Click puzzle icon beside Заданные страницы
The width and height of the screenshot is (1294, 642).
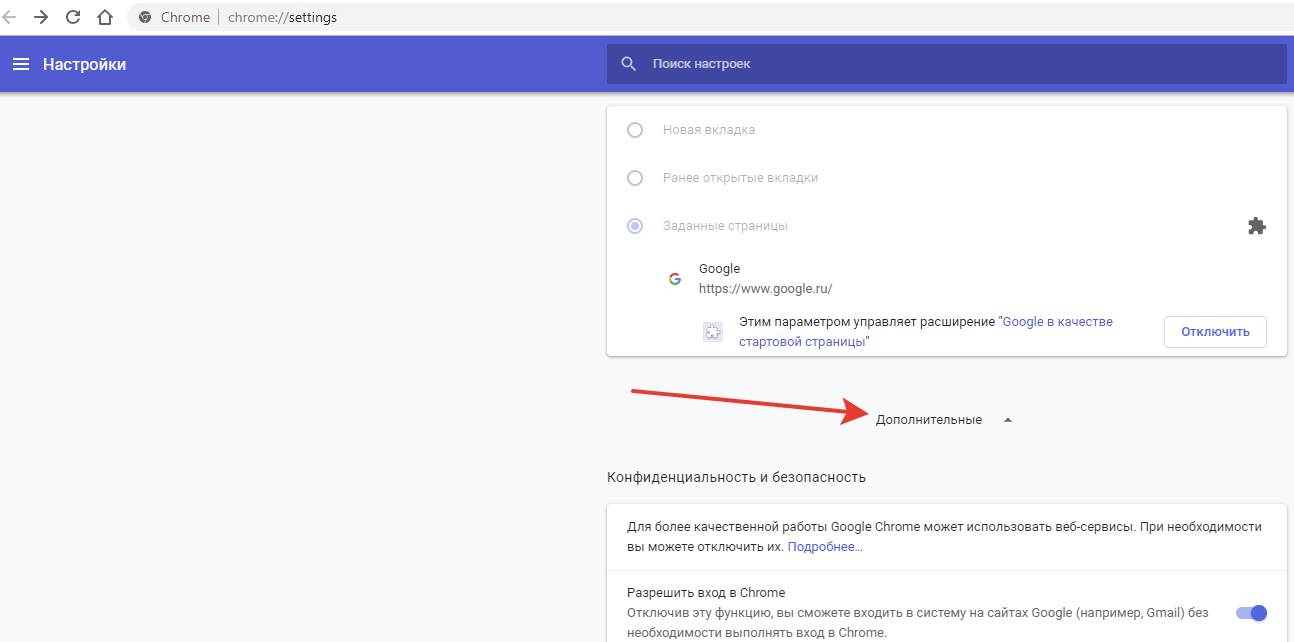pyautogui.click(x=1256, y=226)
